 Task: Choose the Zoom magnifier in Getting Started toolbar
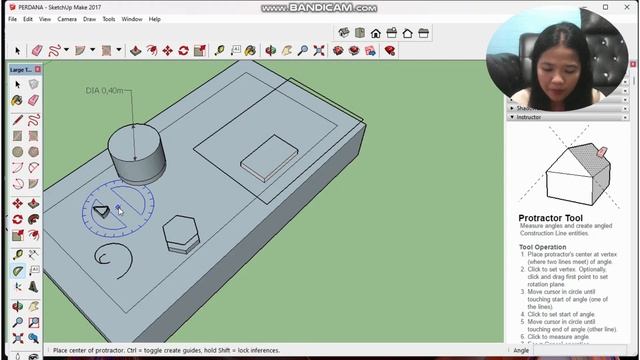pyautogui.click(x=303, y=51)
